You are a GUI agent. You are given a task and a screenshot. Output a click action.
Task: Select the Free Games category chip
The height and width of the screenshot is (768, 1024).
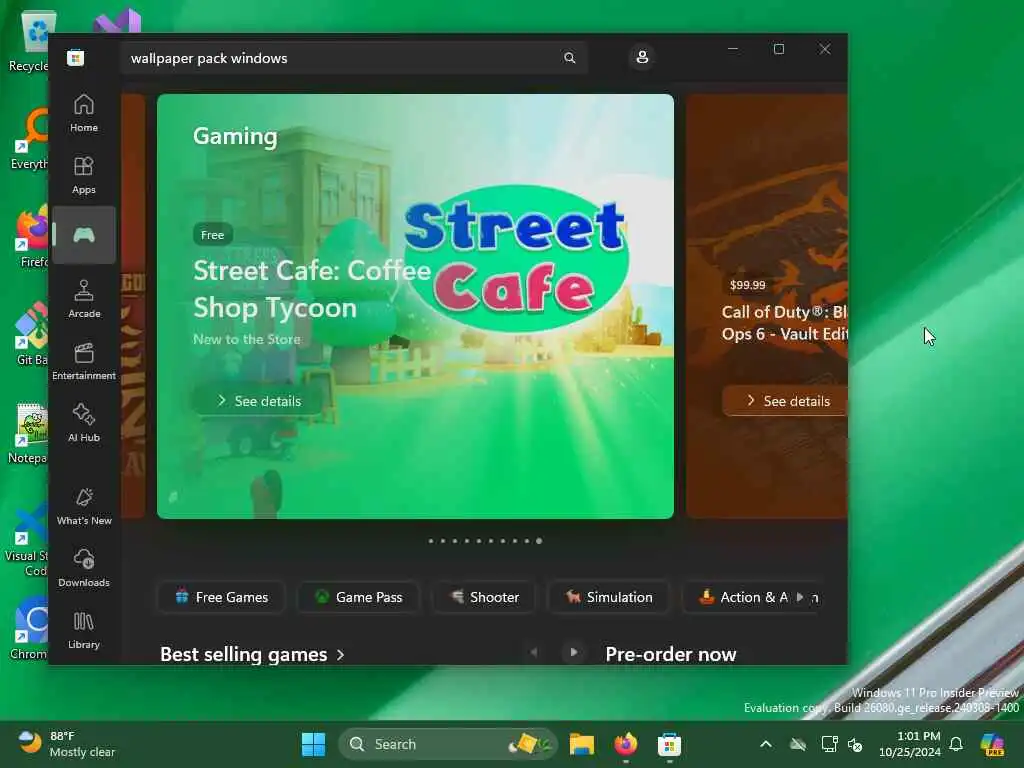(221, 597)
